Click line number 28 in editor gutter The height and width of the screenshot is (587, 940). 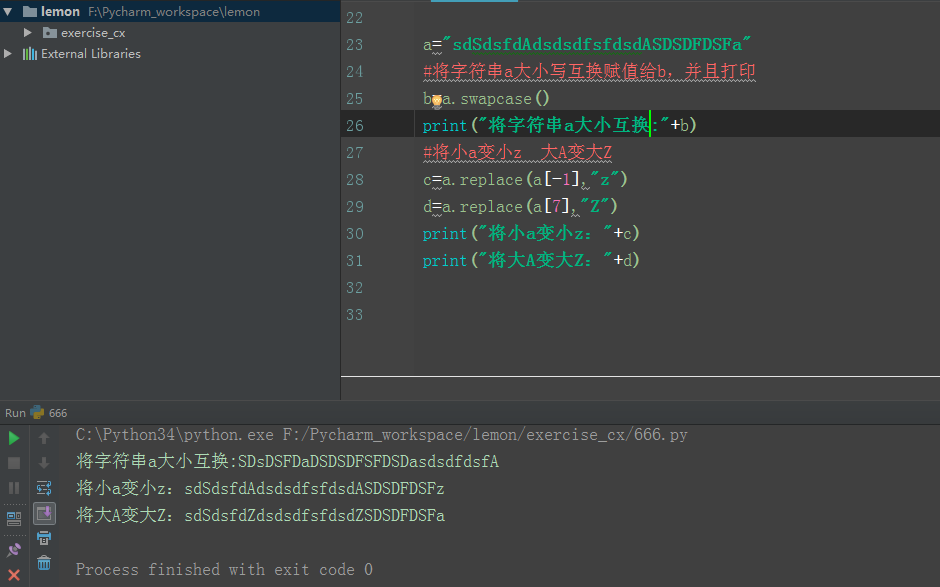pos(354,180)
